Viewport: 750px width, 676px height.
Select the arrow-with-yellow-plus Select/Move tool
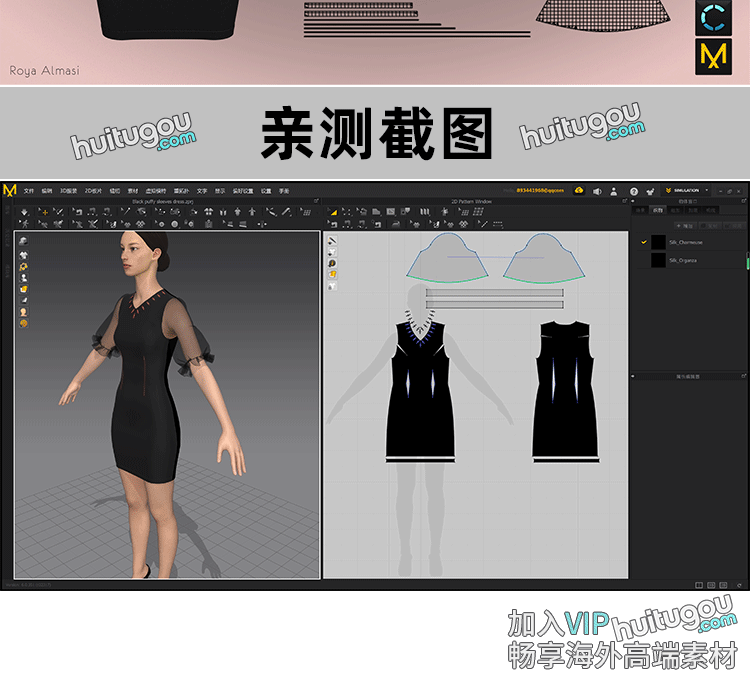pyautogui.click(x=42, y=212)
